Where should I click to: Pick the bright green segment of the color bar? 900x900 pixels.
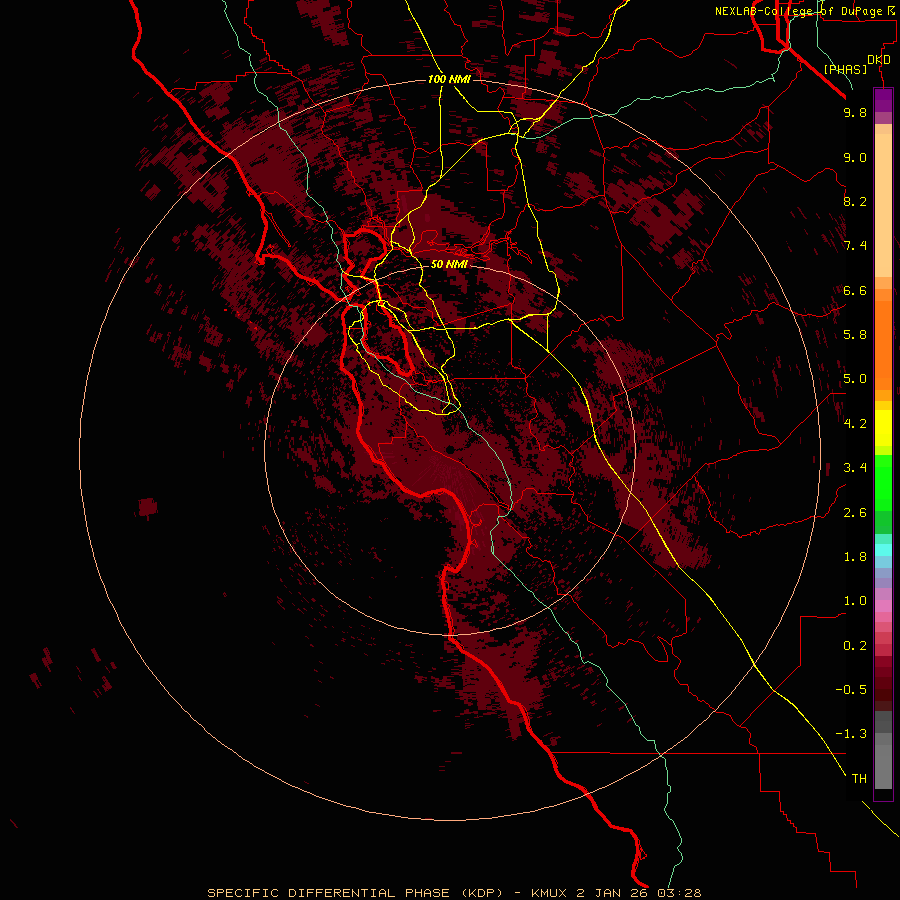[883, 482]
